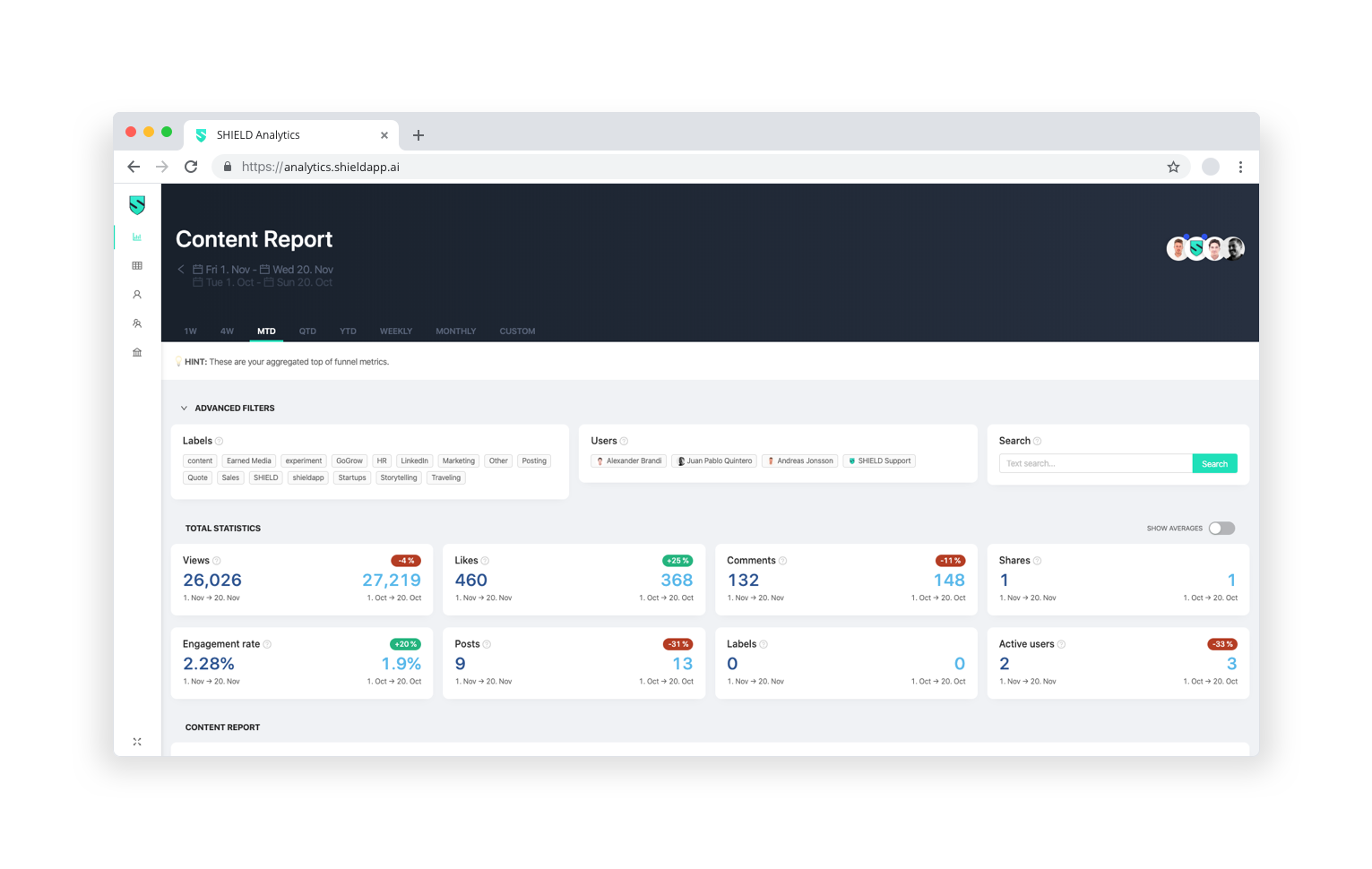Click the info icon beside Comments stat
1372x869 pixels.
click(x=783, y=561)
